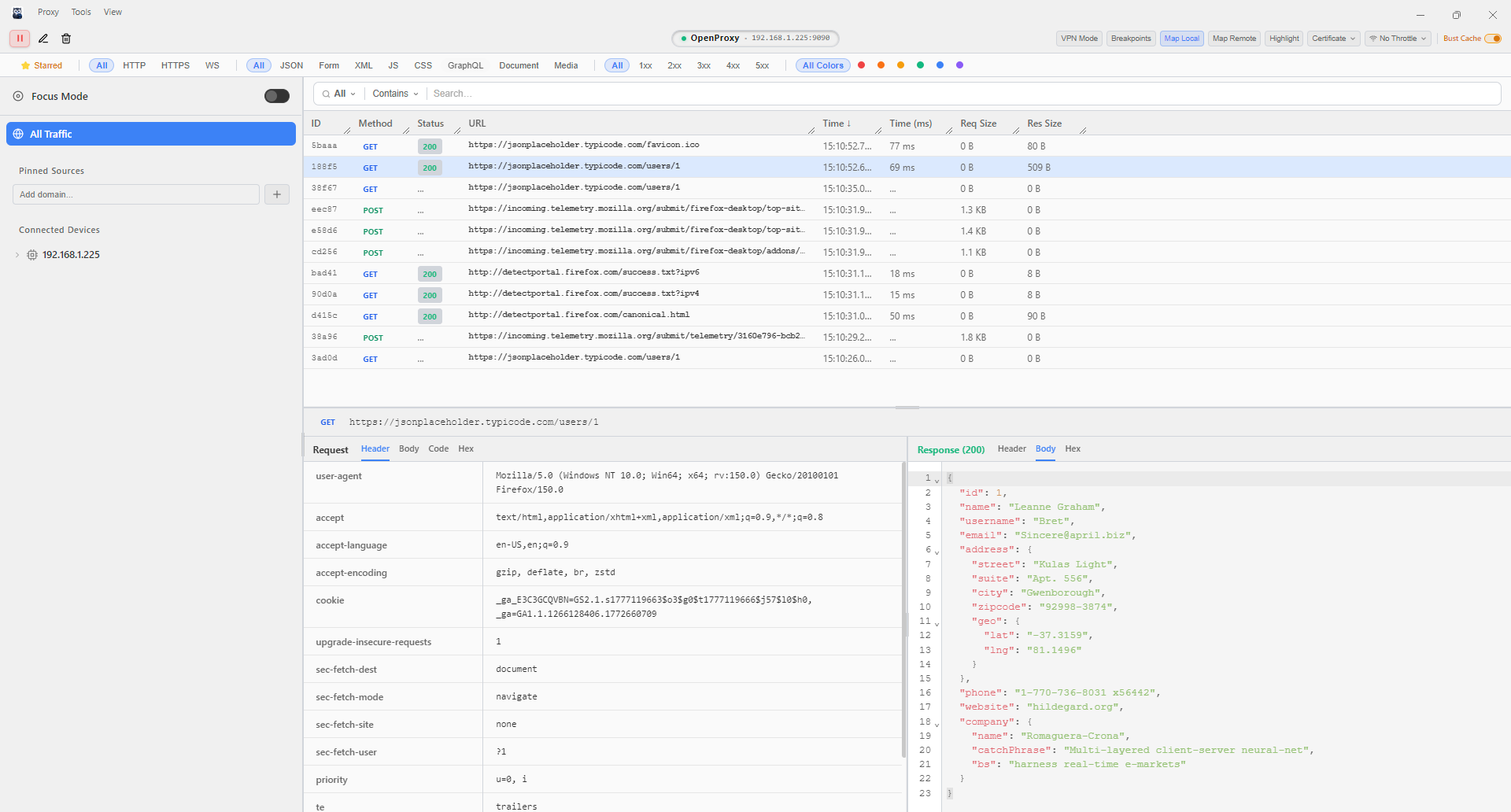The height and width of the screenshot is (812, 1511).
Task: Select the favicon.ico request row
Action: [x=907, y=146]
